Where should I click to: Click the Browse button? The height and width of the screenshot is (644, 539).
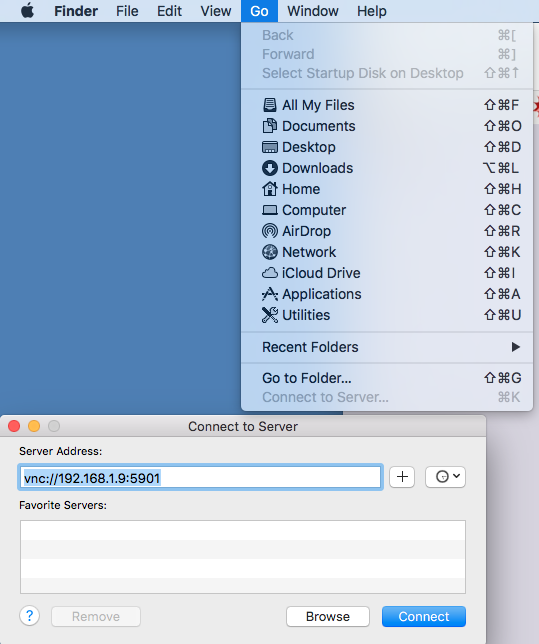[x=328, y=616]
